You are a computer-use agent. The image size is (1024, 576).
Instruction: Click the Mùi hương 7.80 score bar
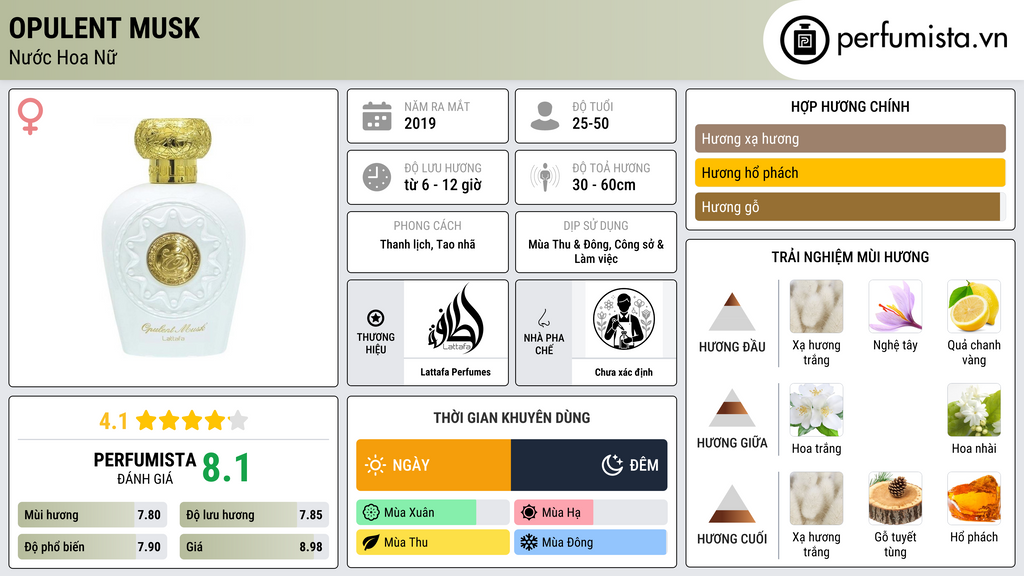[92, 515]
